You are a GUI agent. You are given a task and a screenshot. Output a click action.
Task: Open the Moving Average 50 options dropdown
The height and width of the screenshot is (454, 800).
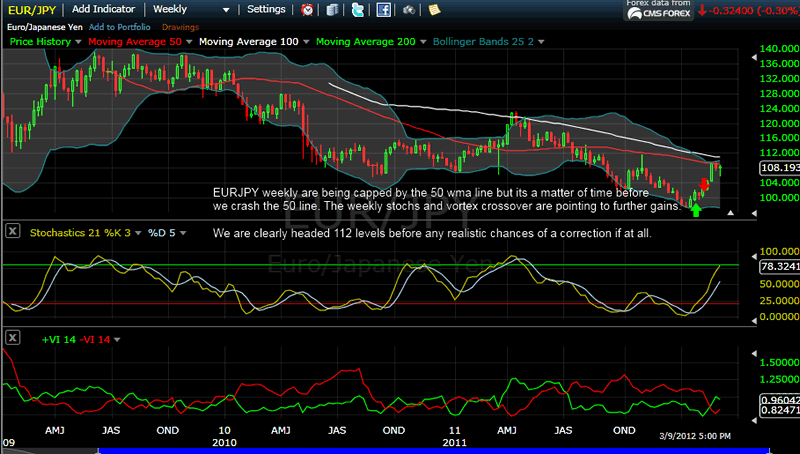point(188,42)
